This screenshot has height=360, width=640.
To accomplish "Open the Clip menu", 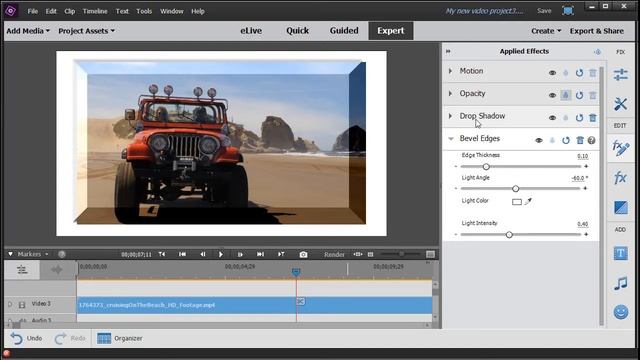I will [69, 11].
